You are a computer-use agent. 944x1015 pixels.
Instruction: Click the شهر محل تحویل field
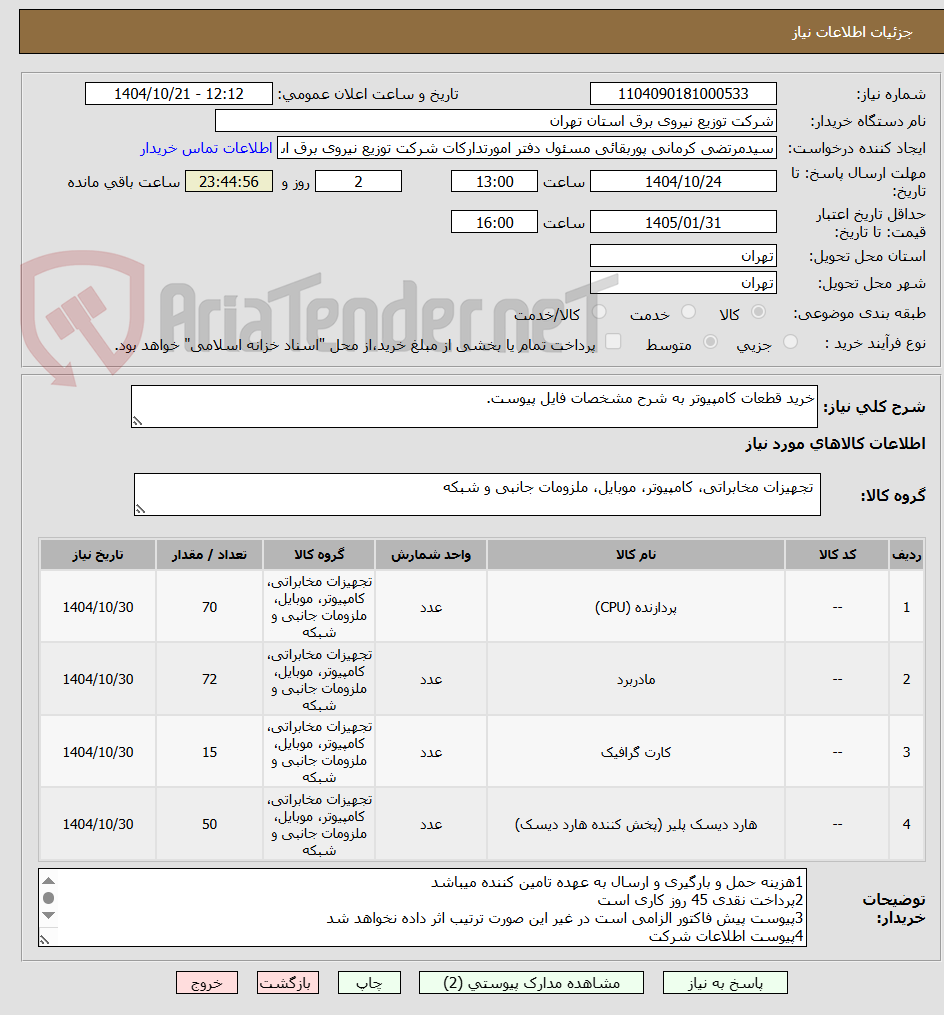click(x=683, y=283)
